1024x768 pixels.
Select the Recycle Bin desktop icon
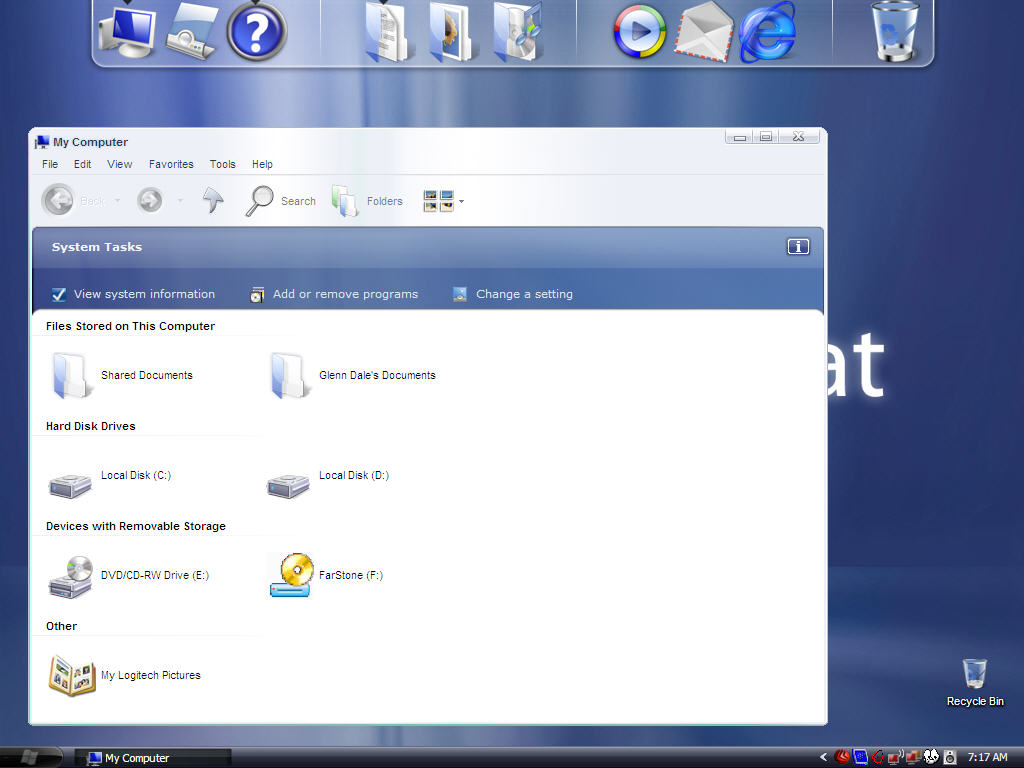(975, 682)
